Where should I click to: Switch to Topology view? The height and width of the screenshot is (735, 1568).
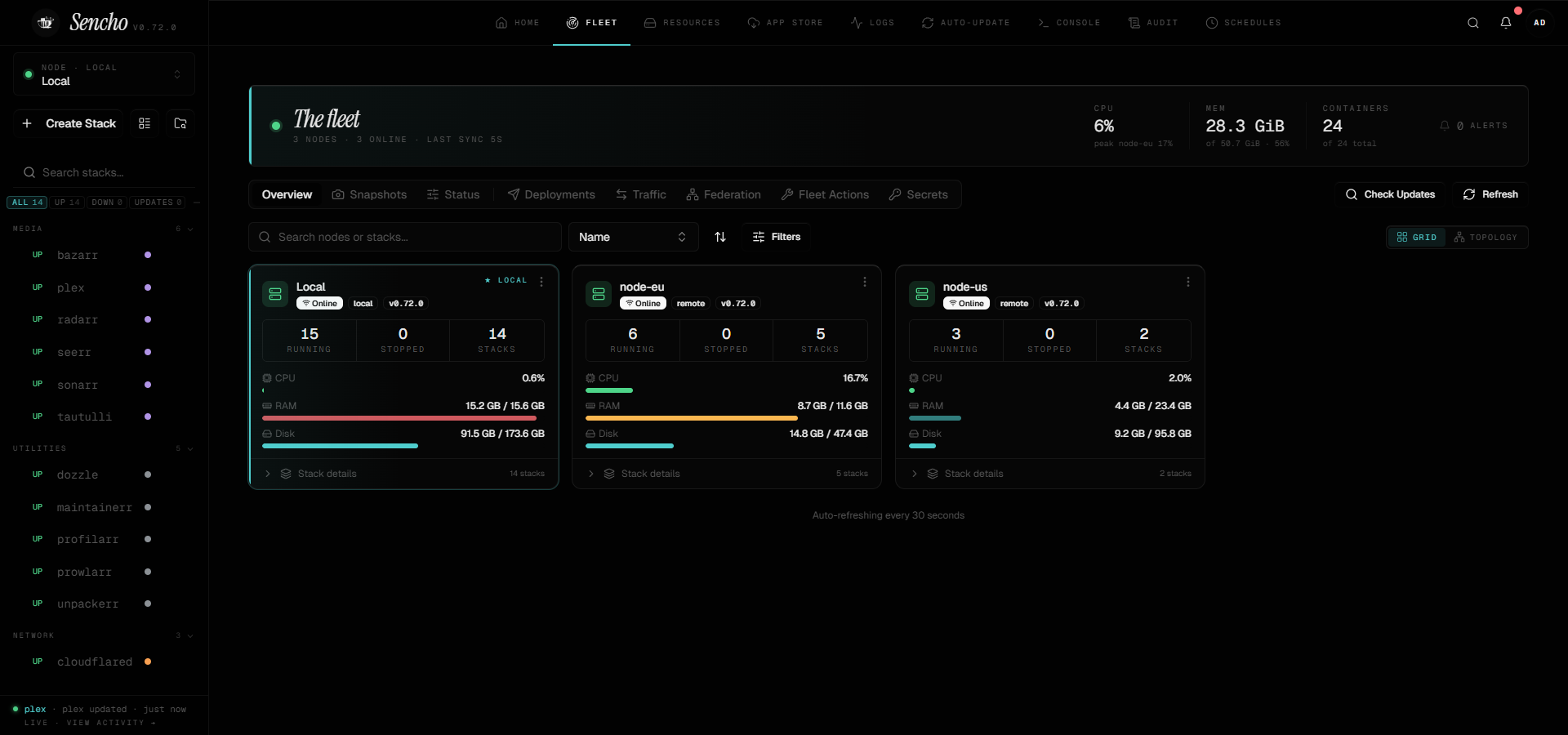(1486, 237)
